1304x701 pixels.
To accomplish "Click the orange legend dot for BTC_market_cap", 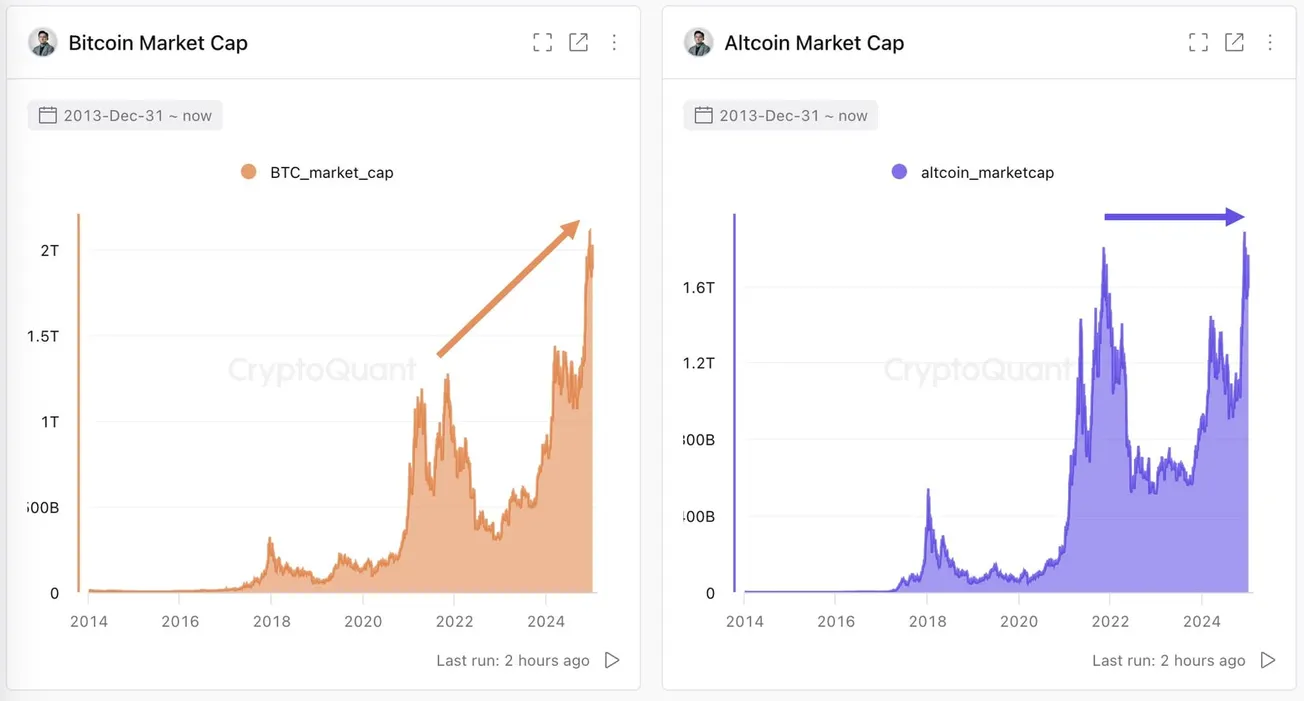I will coord(248,171).
